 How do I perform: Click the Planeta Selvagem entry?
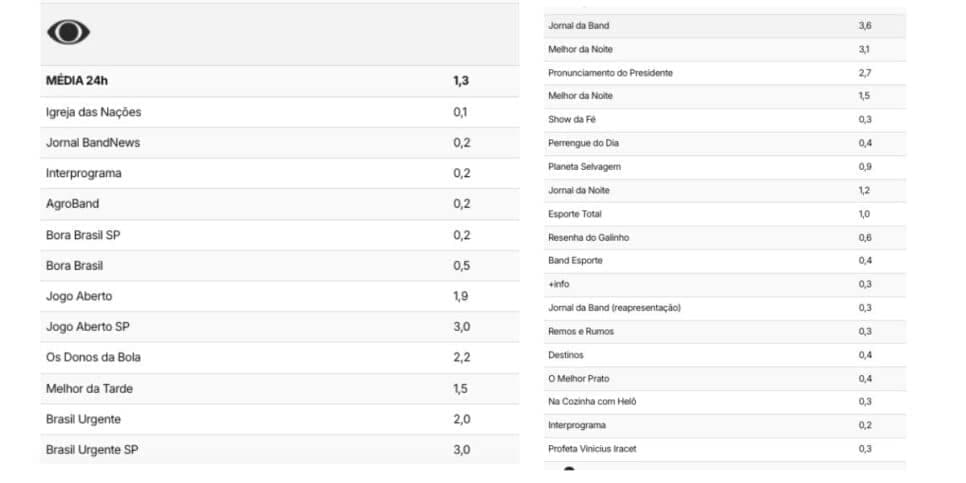tap(725, 167)
